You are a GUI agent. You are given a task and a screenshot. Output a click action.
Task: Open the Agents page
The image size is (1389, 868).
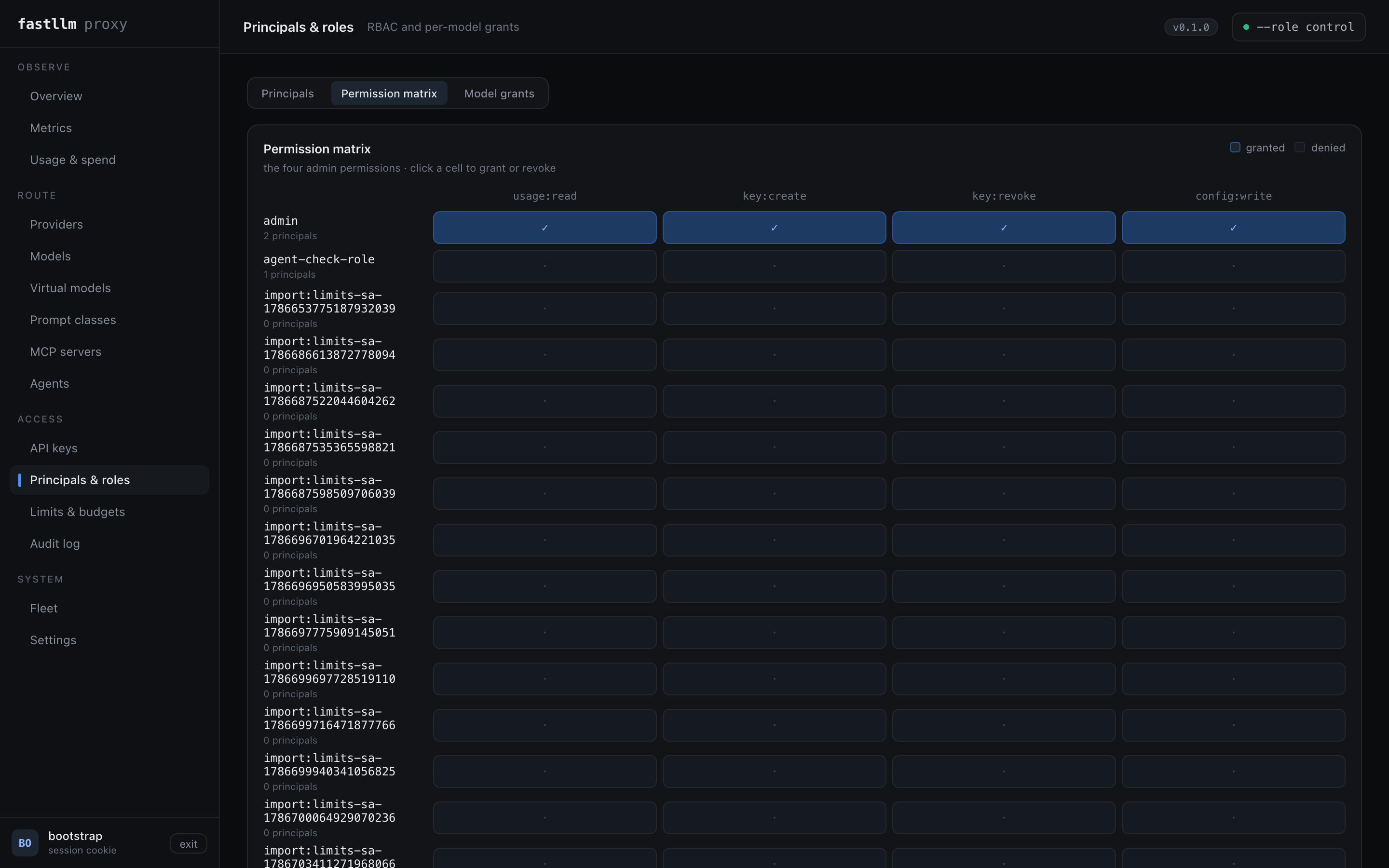pos(109,383)
